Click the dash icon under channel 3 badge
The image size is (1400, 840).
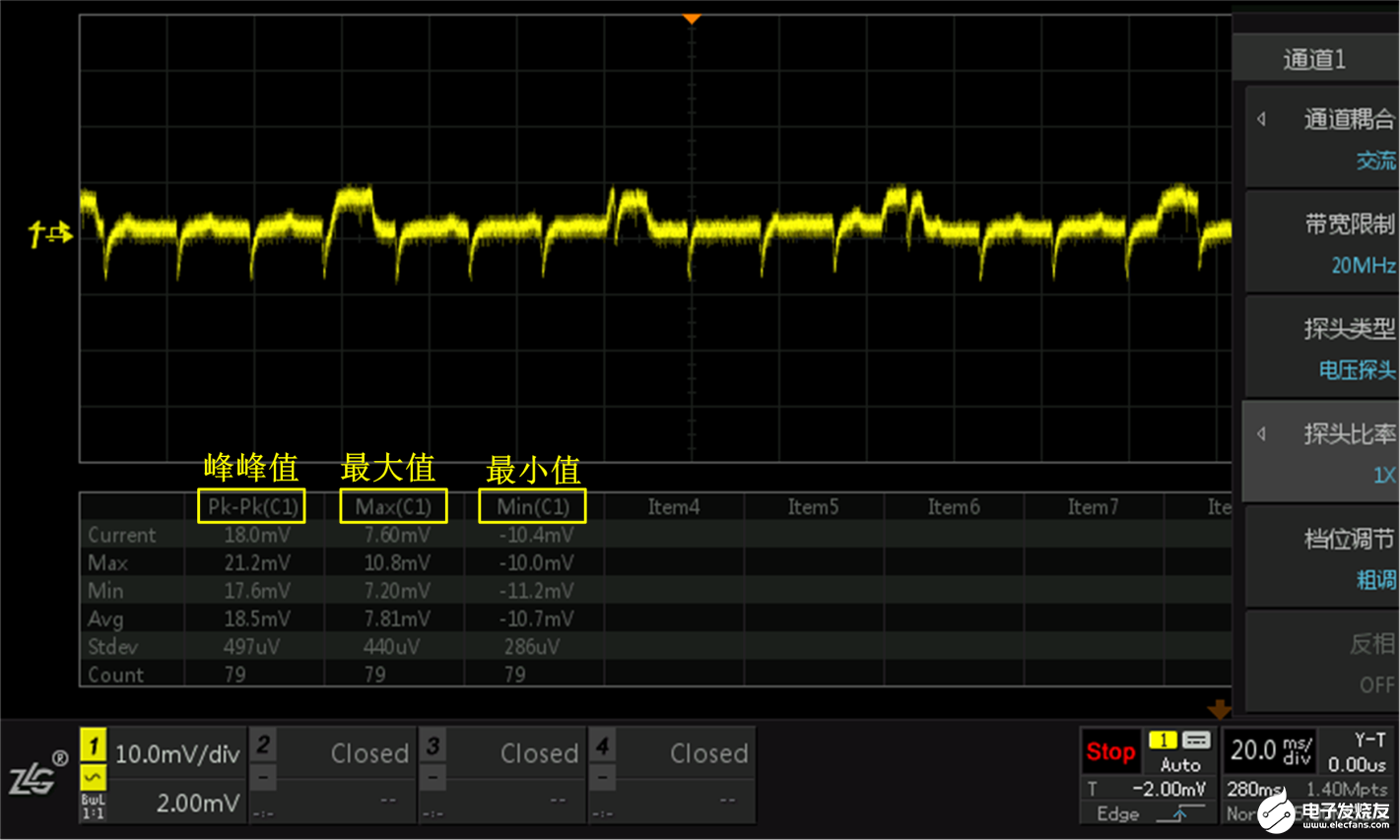(433, 778)
